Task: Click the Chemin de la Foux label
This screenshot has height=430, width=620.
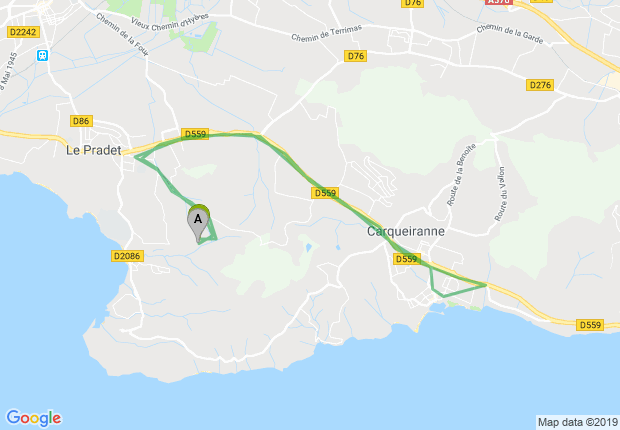Action: 122,34
